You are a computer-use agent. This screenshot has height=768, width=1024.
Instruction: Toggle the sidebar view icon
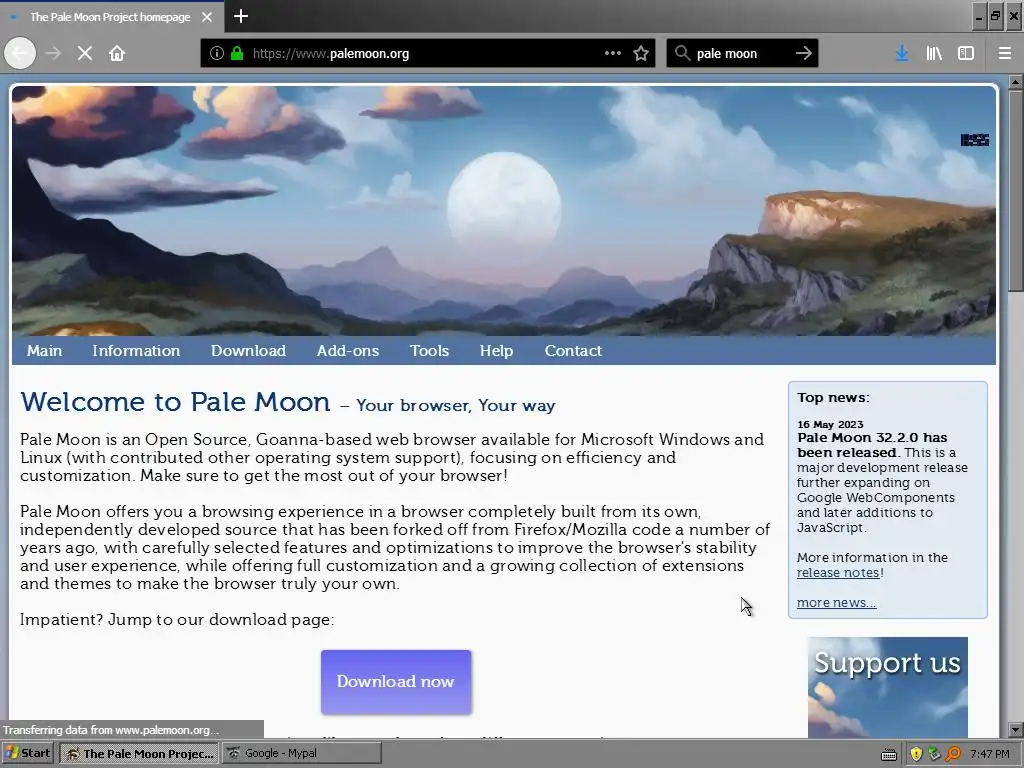click(966, 53)
